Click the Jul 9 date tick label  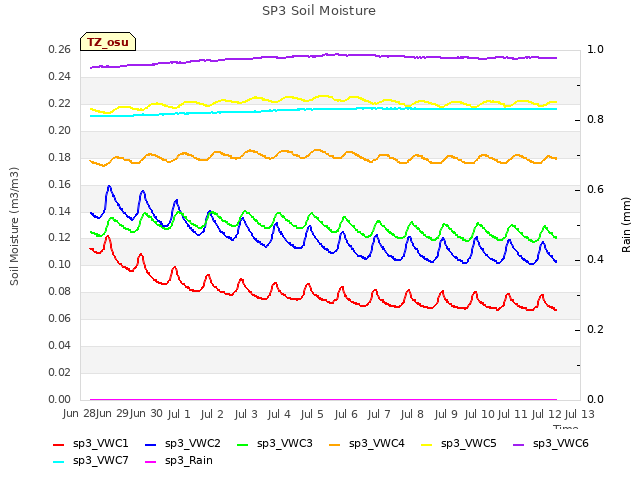click(x=446, y=414)
